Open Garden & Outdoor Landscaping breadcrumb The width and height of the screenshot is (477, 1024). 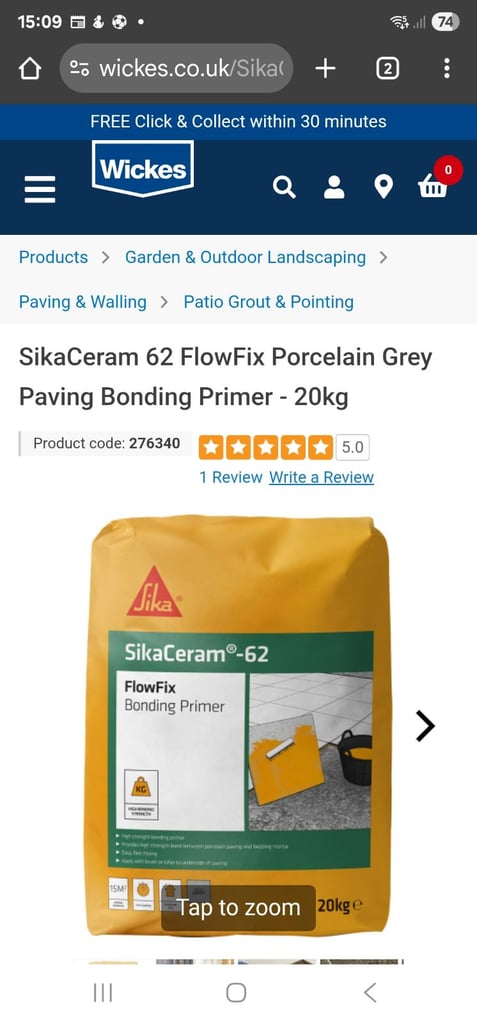tap(245, 257)
